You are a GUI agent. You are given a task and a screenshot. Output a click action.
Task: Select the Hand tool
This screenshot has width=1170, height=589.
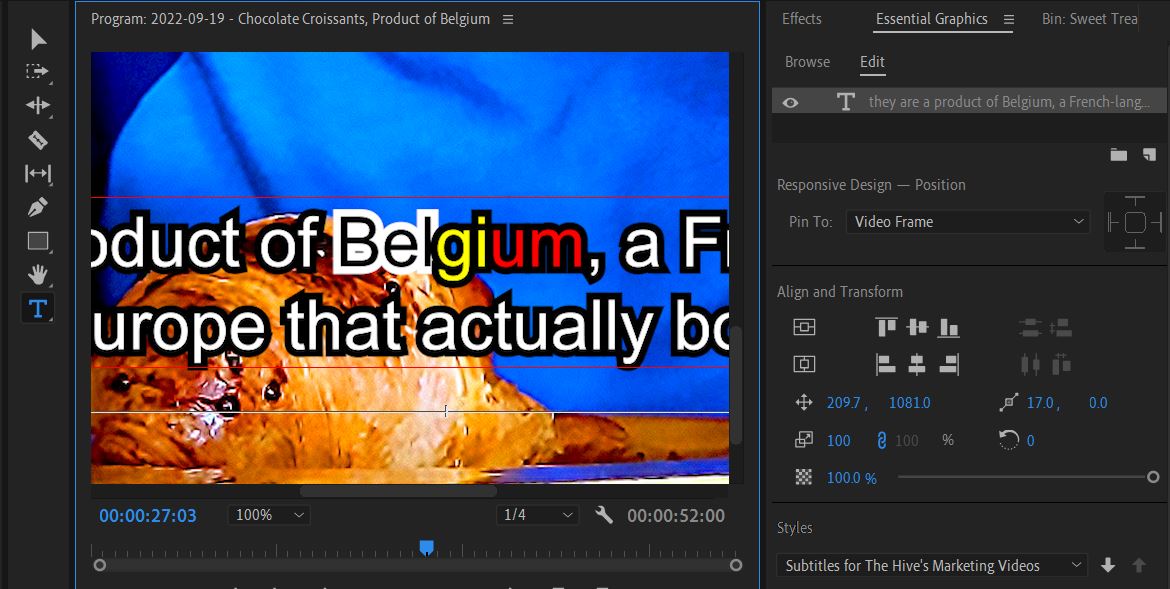(38, 274)
